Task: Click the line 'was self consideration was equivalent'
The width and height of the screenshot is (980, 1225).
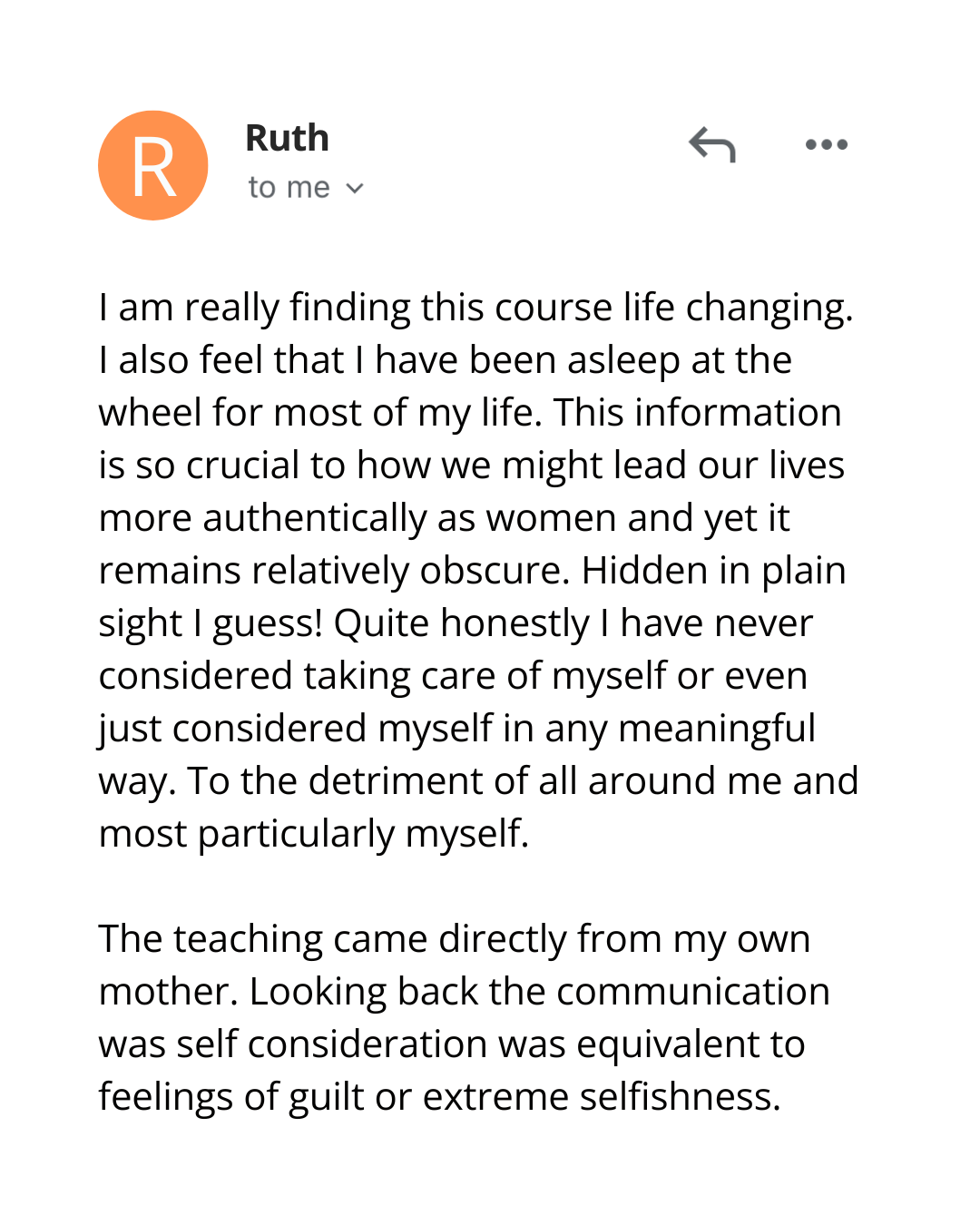Action: [451, 1044]
